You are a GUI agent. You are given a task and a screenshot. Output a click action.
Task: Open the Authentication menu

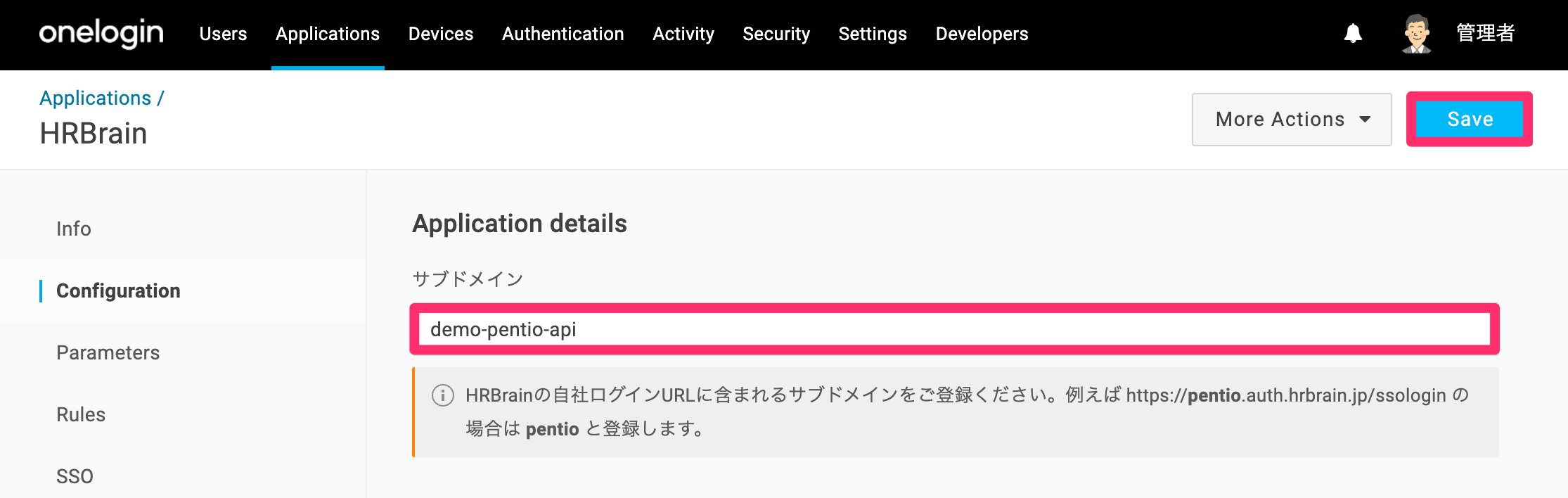(563, 34)
